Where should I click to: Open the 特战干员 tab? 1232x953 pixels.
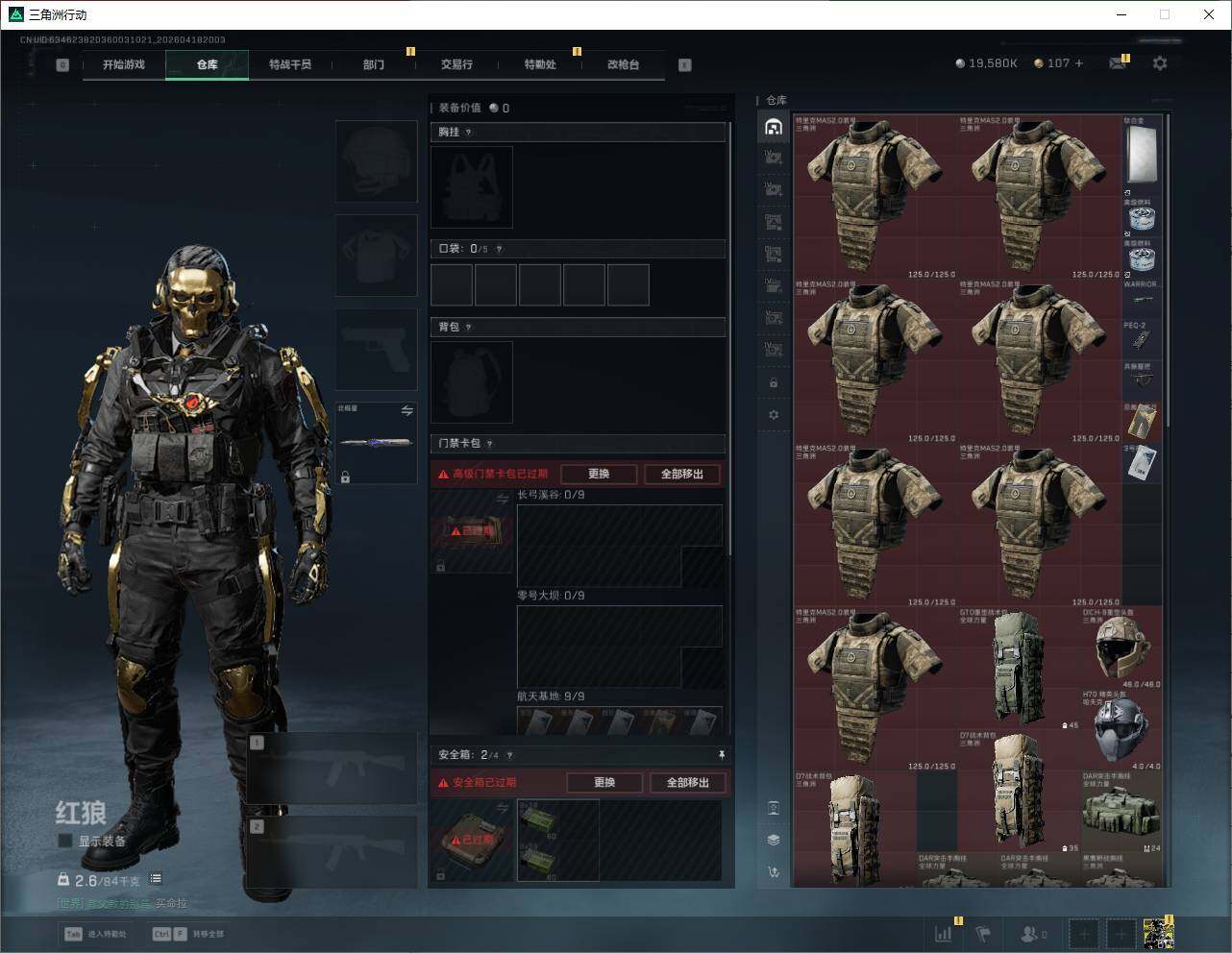[290, 64]
